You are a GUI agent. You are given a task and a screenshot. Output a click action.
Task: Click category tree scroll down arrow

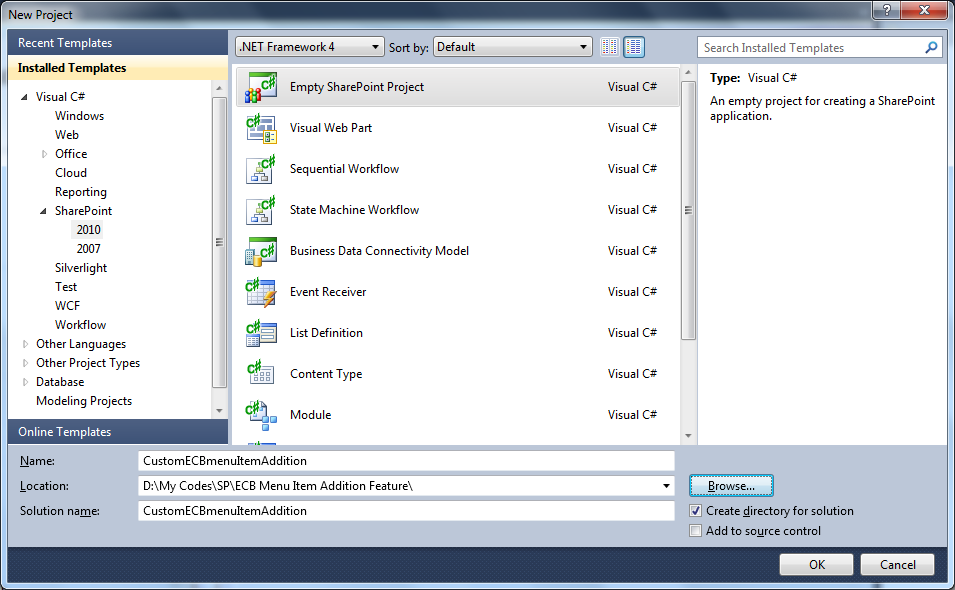(219, 411)
